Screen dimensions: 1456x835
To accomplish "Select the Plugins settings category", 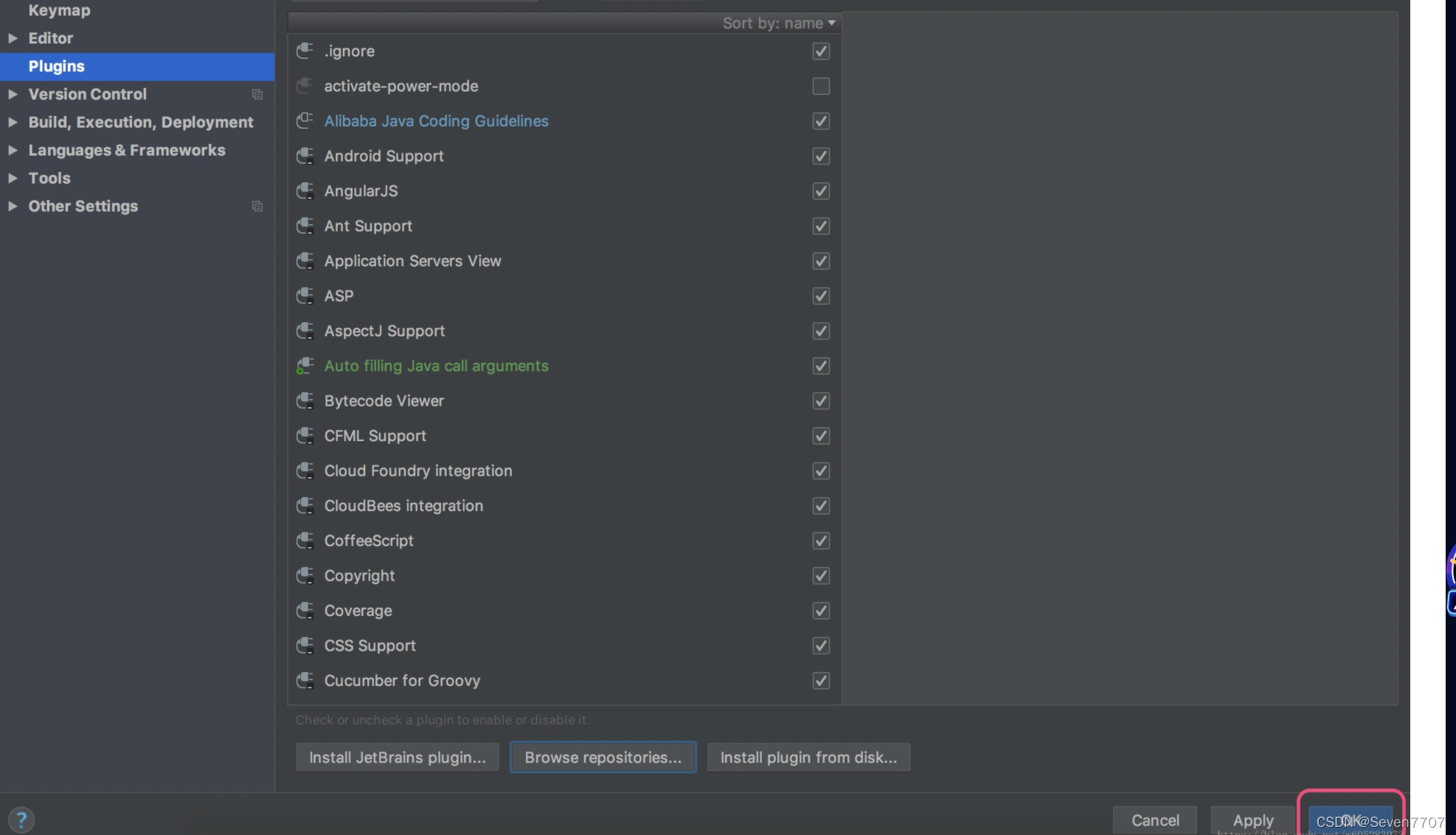I will click(56, 66).
